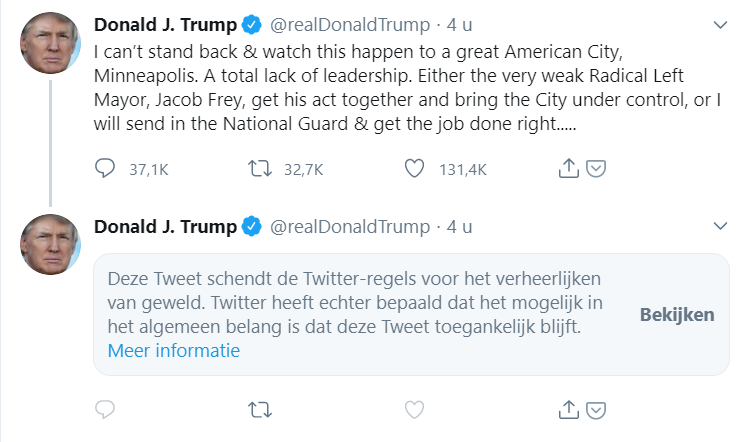Reply to the Minneapolis tweet

pyautogui.click(x=105, y=169)
